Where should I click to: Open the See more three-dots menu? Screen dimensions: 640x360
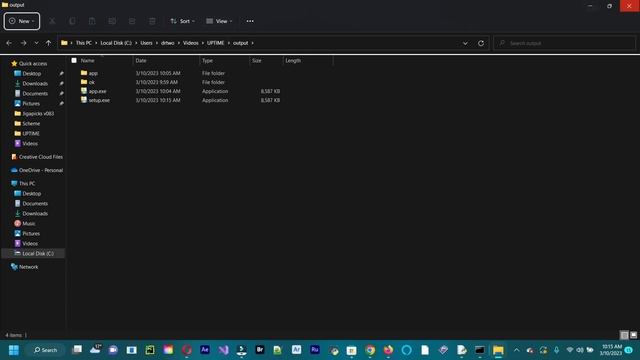(250, 21)
